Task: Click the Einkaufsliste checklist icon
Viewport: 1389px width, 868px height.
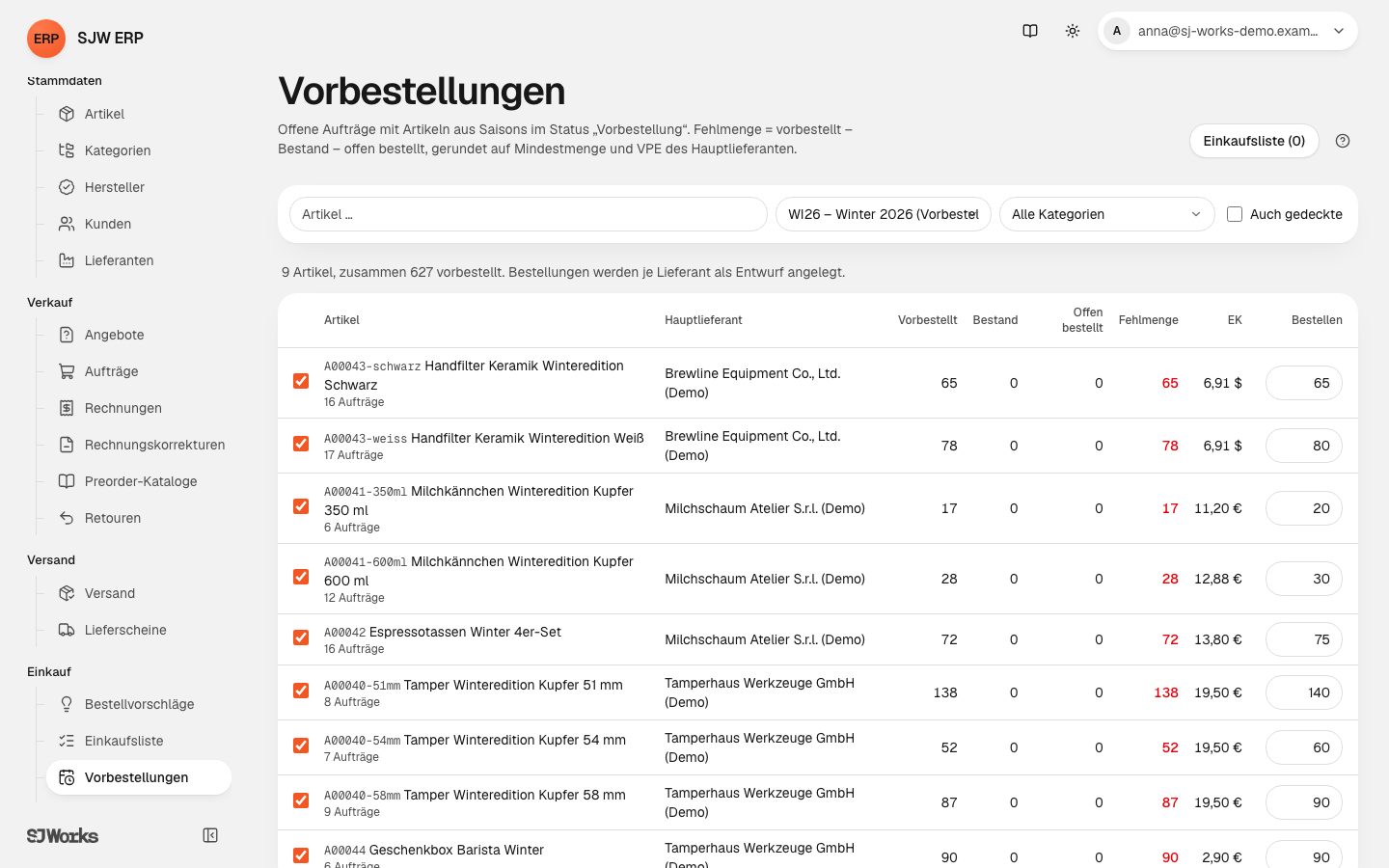Action: tap(67, 741)
